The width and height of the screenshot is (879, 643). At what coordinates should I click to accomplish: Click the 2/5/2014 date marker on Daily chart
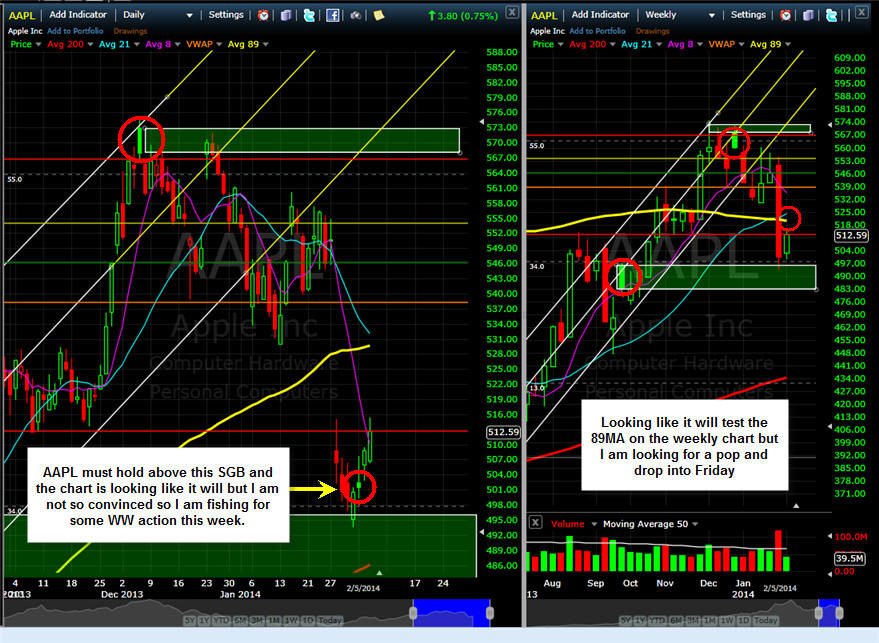pos(363,588)
